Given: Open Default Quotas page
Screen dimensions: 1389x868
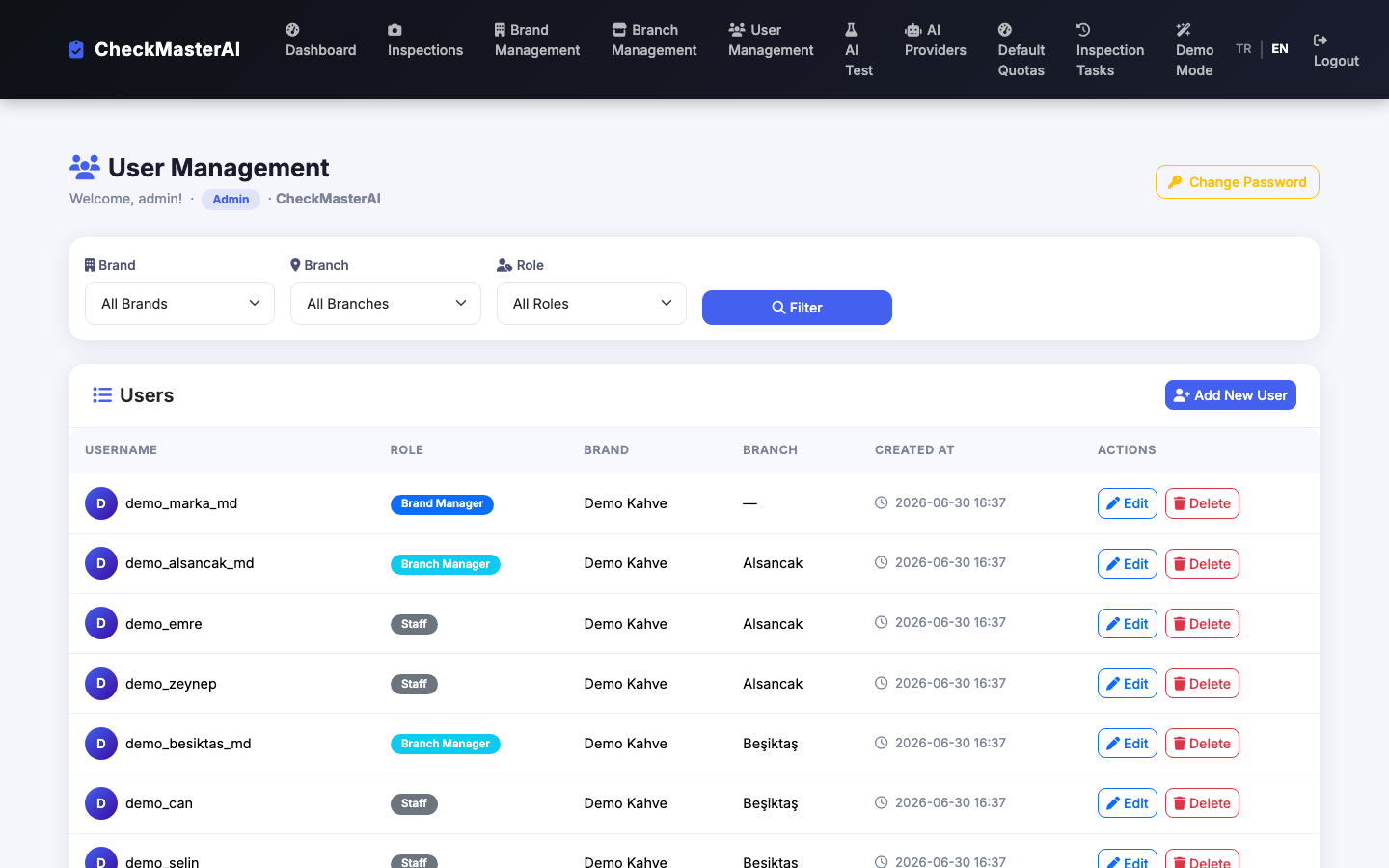Looking at the screenshot, I should pos(1021,50).
